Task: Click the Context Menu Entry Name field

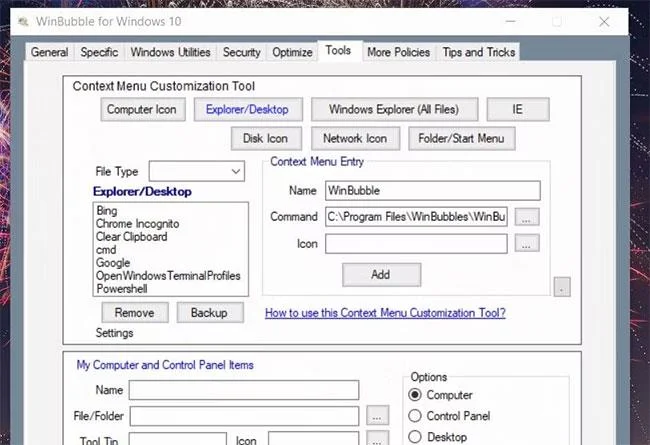Action: [x=432, y=191]
